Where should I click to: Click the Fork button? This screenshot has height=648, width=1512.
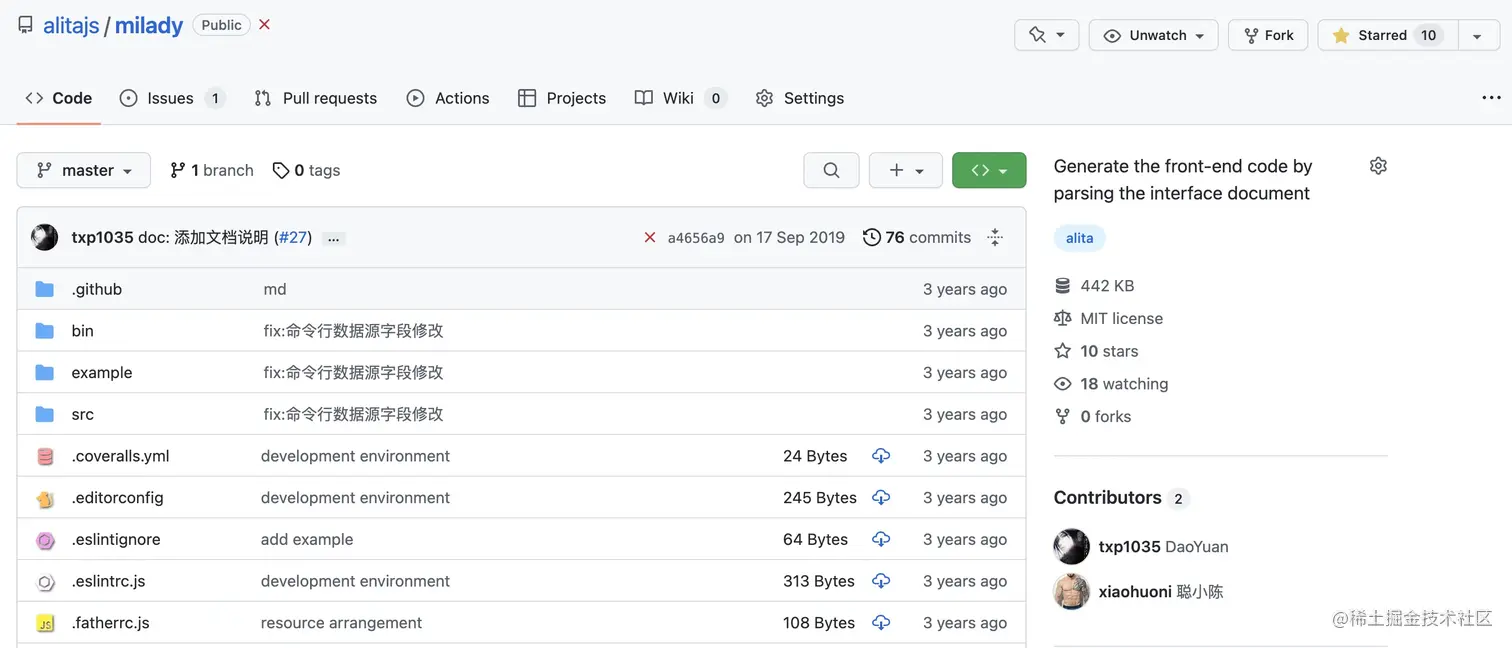pyautogui.click(x=1268, y=35)
